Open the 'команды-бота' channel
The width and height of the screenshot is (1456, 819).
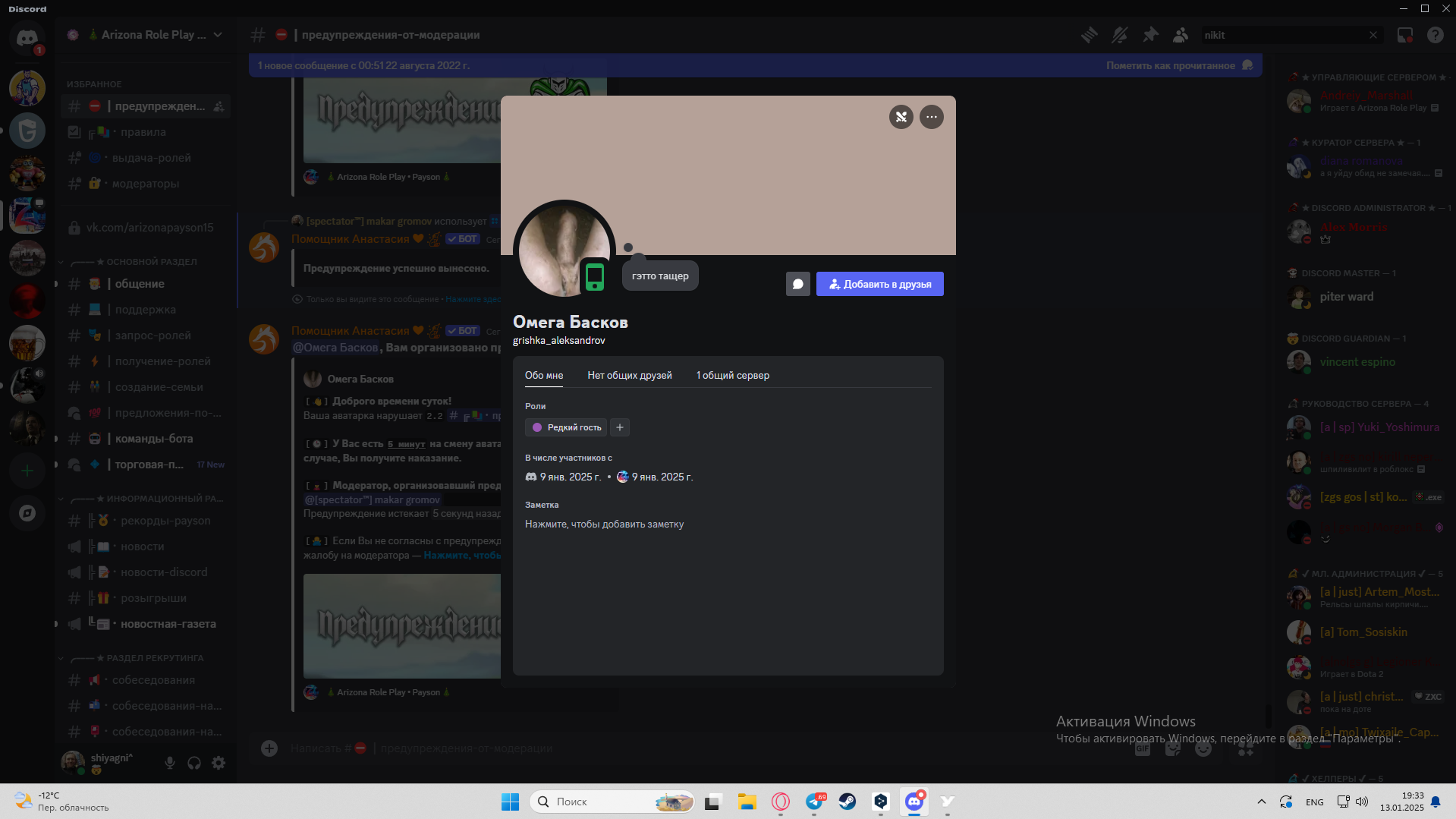click(146, 439)
